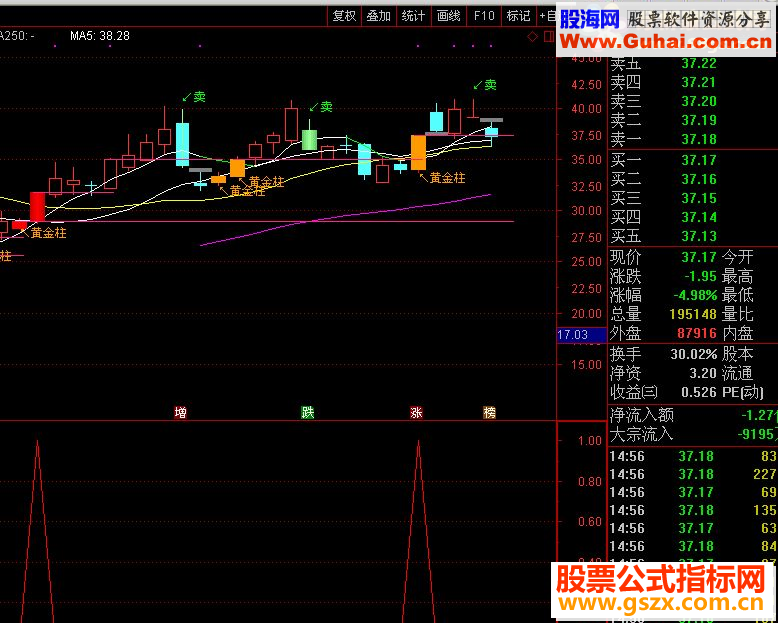Screen dimensions: 778x623
Task: Click the 榜 event marker
Action: click(490, 412)
